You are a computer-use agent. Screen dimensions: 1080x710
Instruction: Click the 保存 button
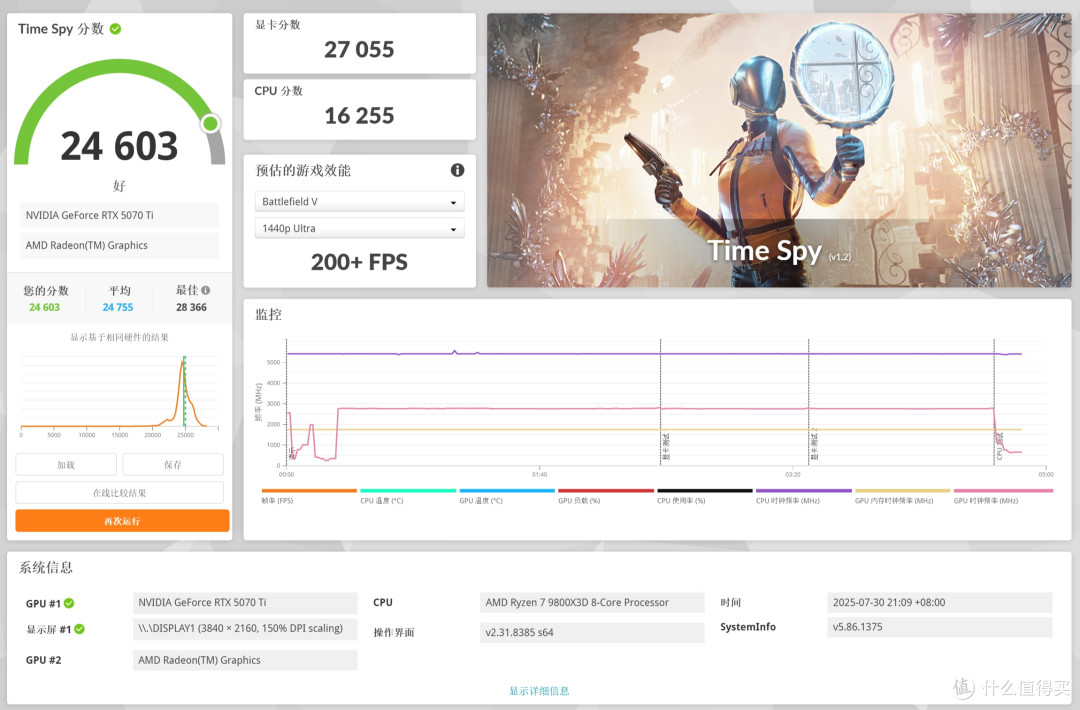pyautogui.click(x=173, y=465)
